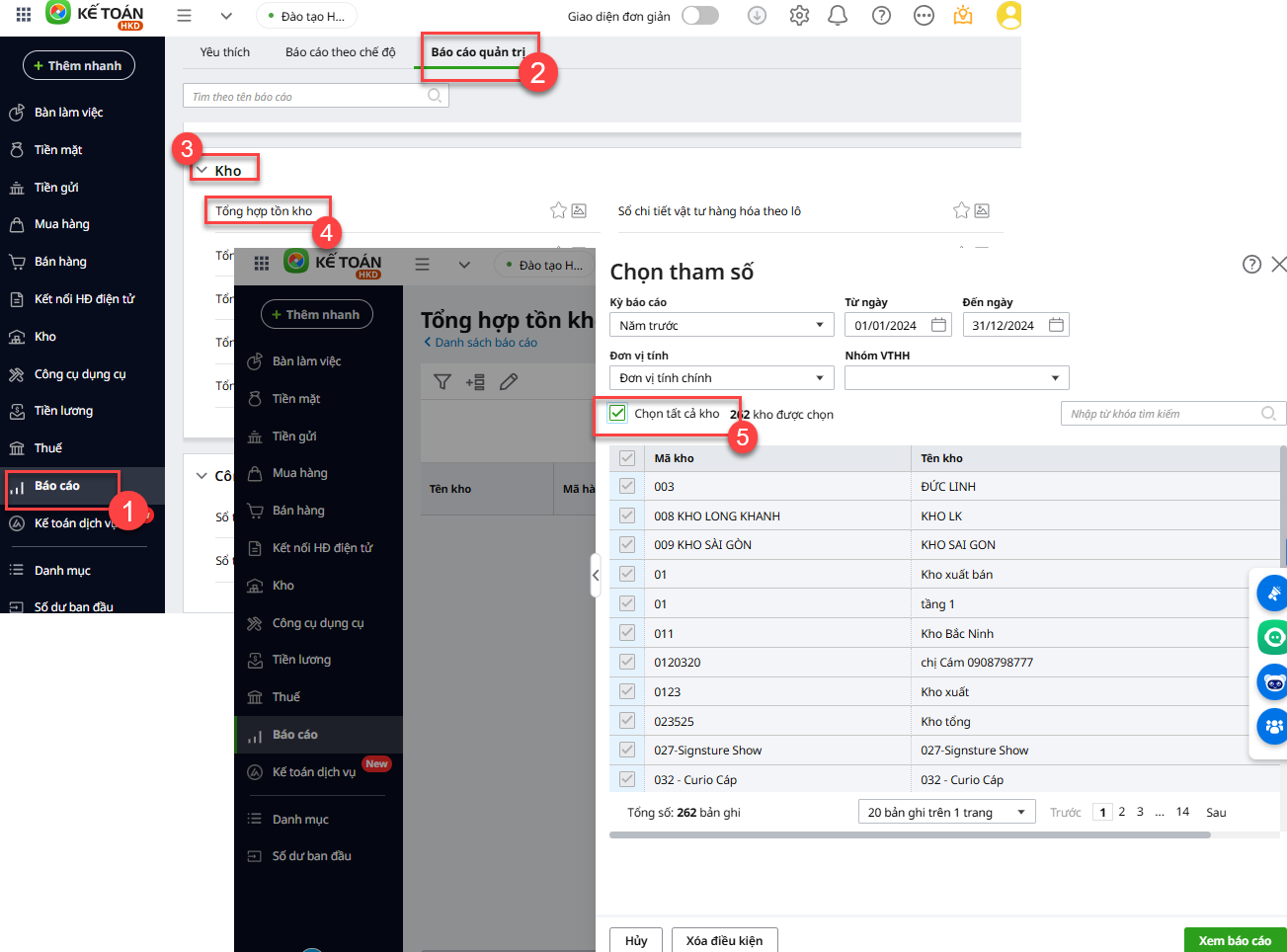The image size is (1287, 952).
Task: Click the Xem báo cáo button
Action: point(1235,940)
